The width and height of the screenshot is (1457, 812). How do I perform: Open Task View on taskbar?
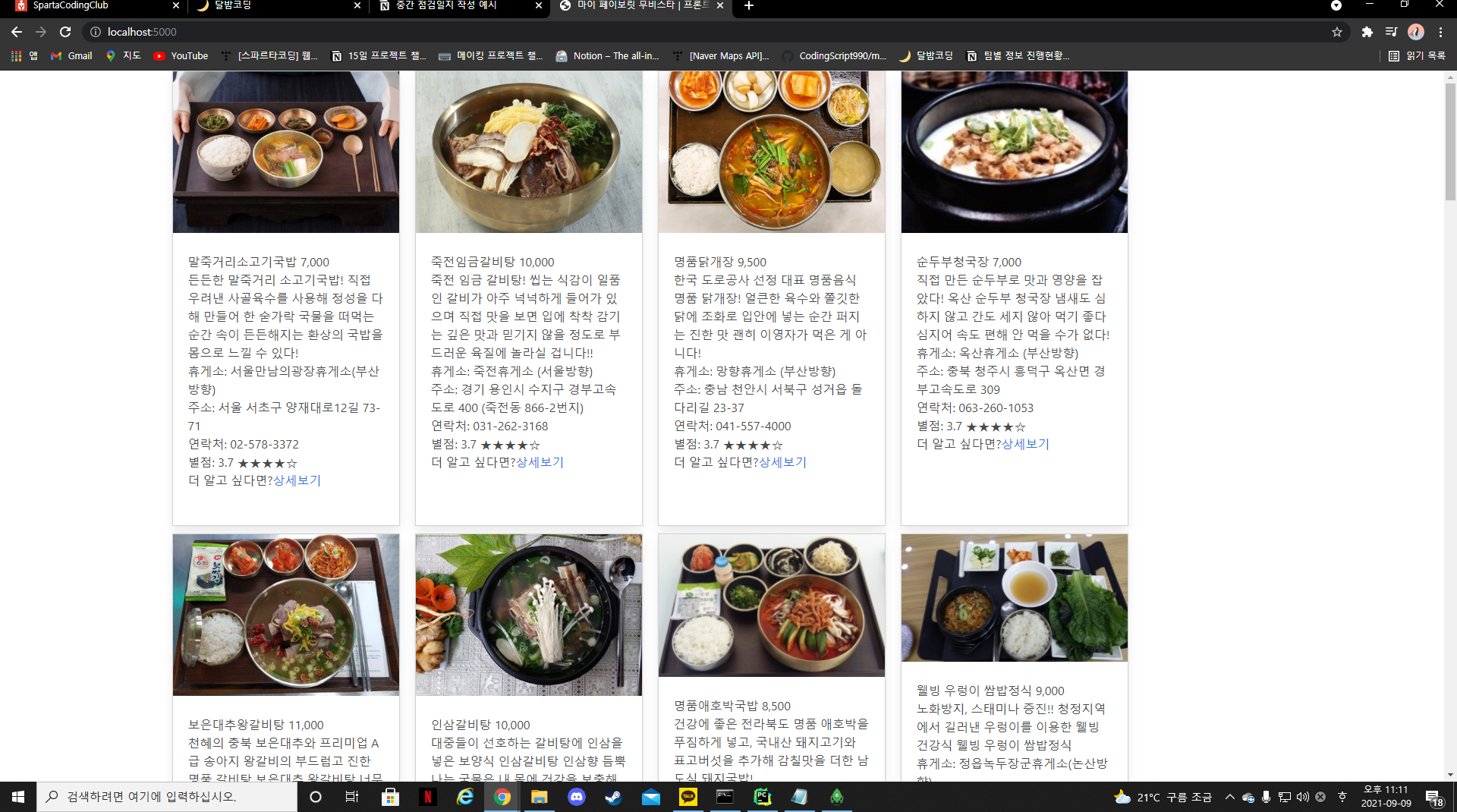pos(352,797)
